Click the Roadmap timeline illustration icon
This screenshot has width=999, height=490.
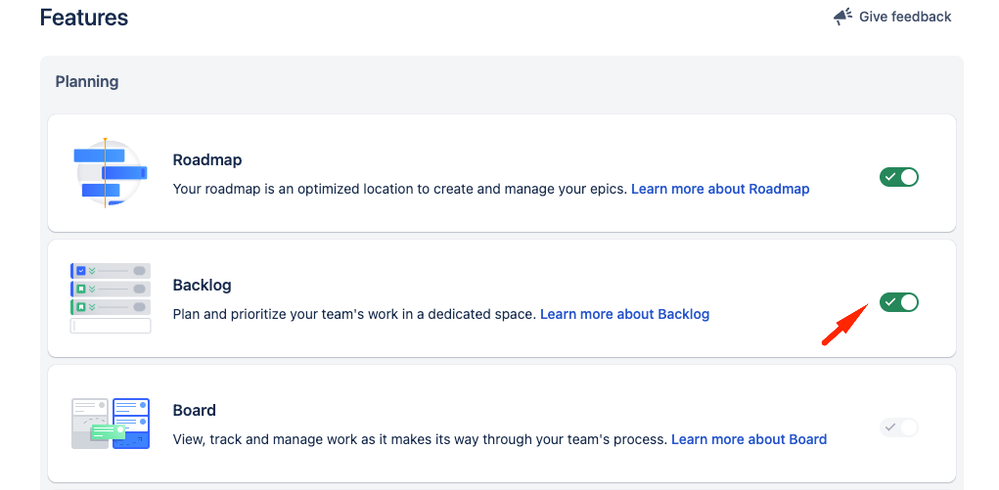[x=110, y=174]
